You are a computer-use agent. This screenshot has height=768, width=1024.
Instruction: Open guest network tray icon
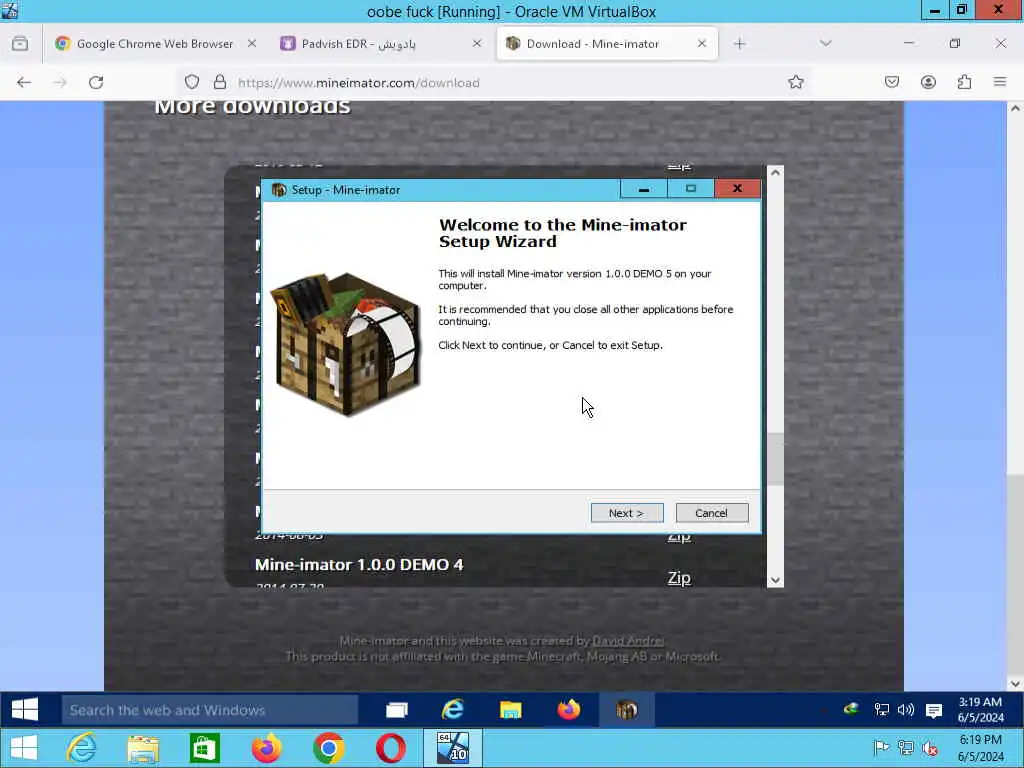click(x=882, y=710)
